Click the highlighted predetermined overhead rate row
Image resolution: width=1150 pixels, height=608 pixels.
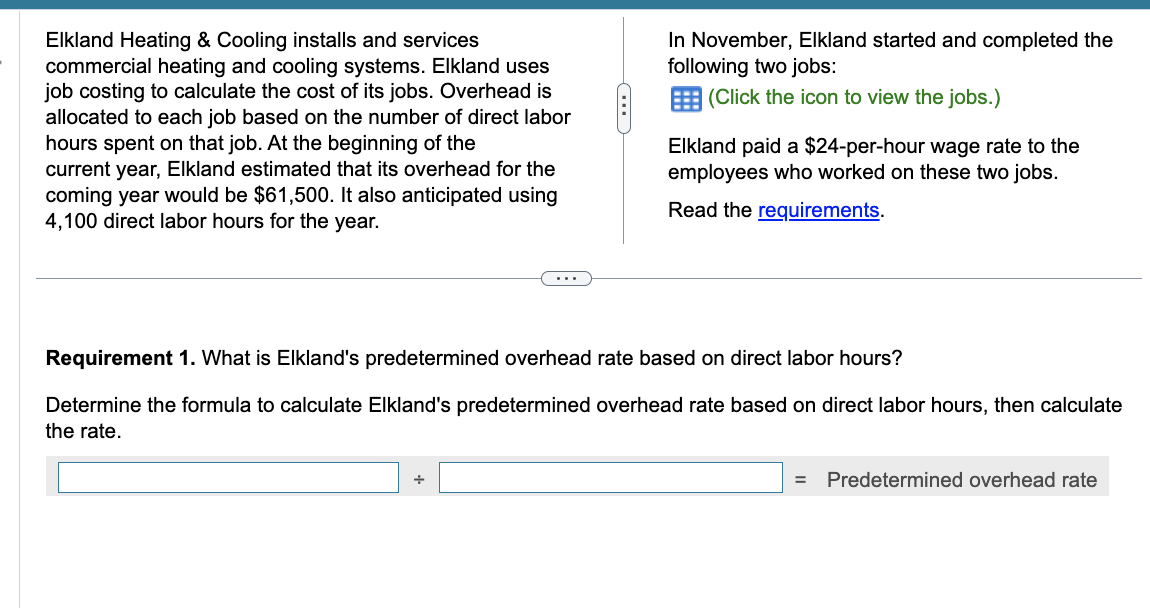coord(960,480)
